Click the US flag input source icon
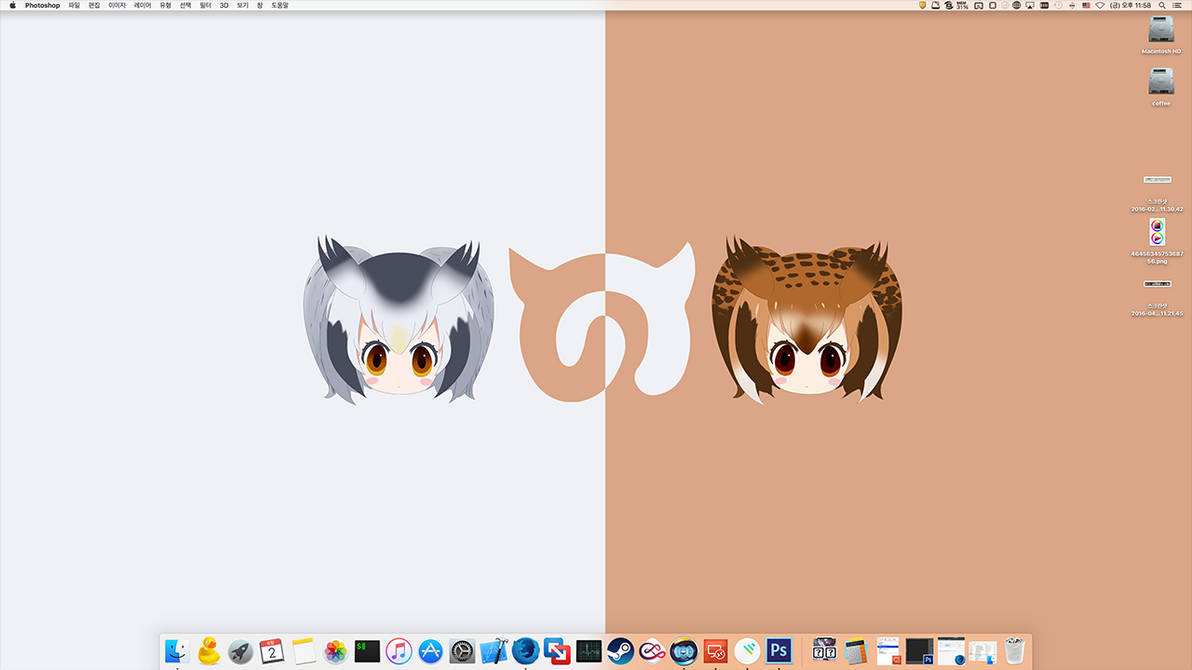 [1086, 5]
